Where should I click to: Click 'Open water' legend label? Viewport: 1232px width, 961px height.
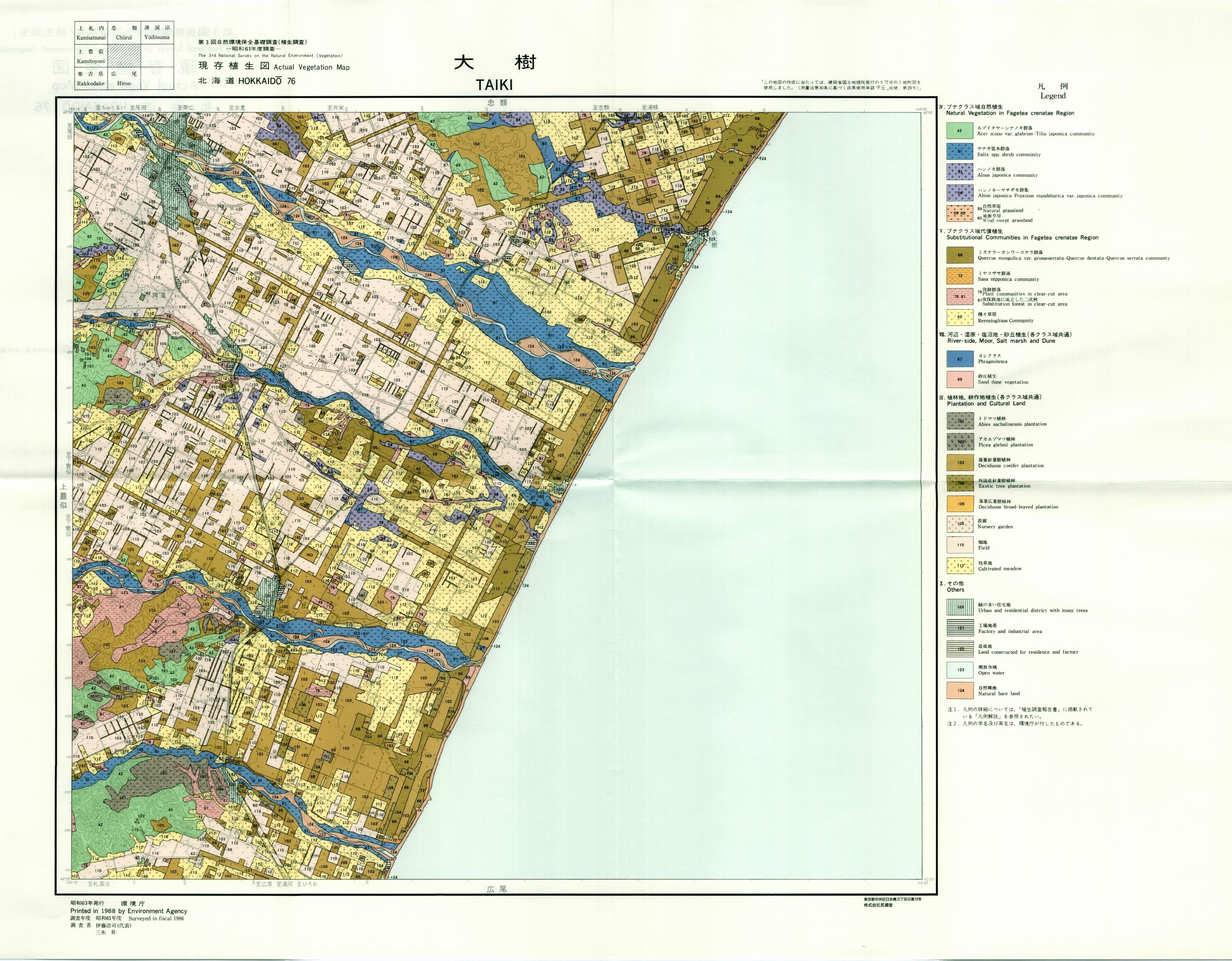992,673
